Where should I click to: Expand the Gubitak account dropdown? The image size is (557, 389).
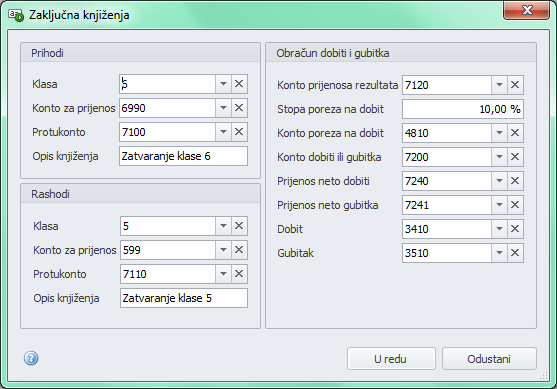(x=499, y=253)
